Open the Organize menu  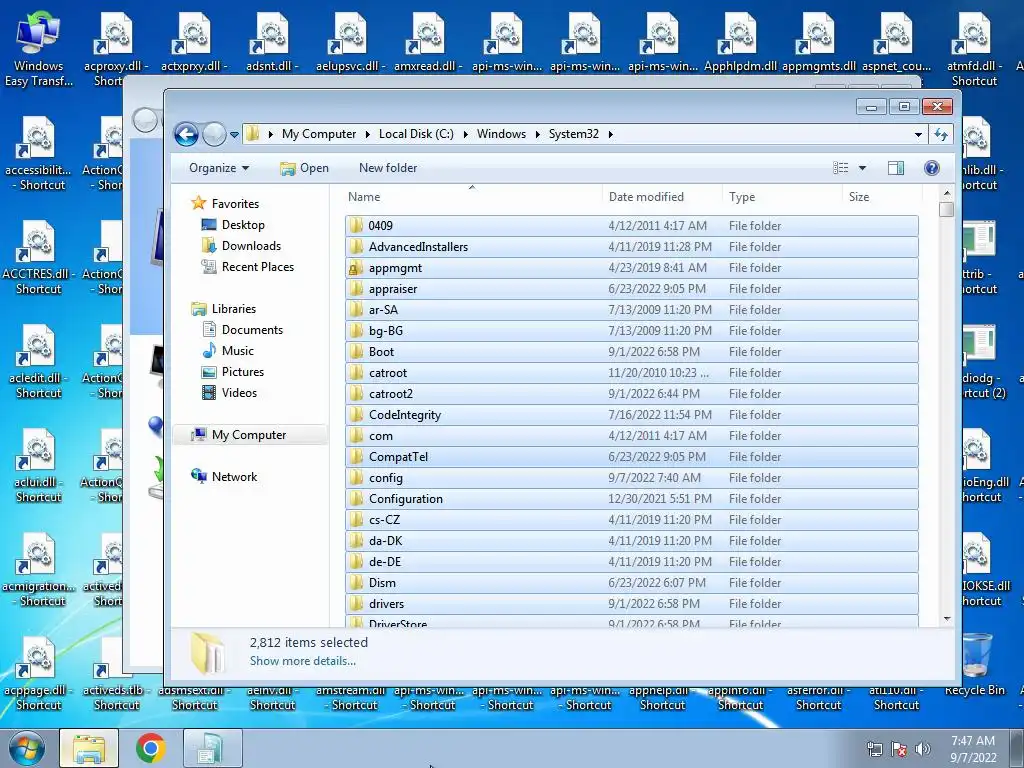pyautogui.click(x=219, y=168)
